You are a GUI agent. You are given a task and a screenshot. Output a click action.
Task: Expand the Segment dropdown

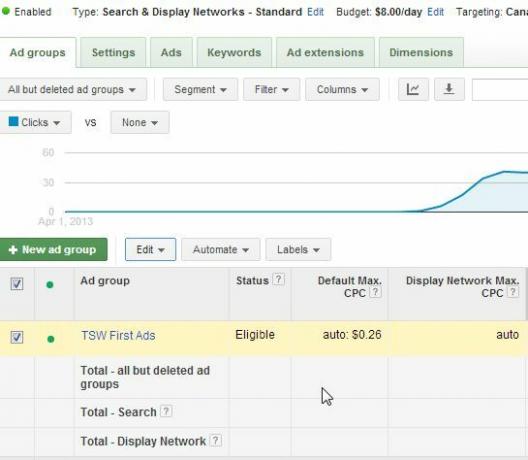coord(200,90)
